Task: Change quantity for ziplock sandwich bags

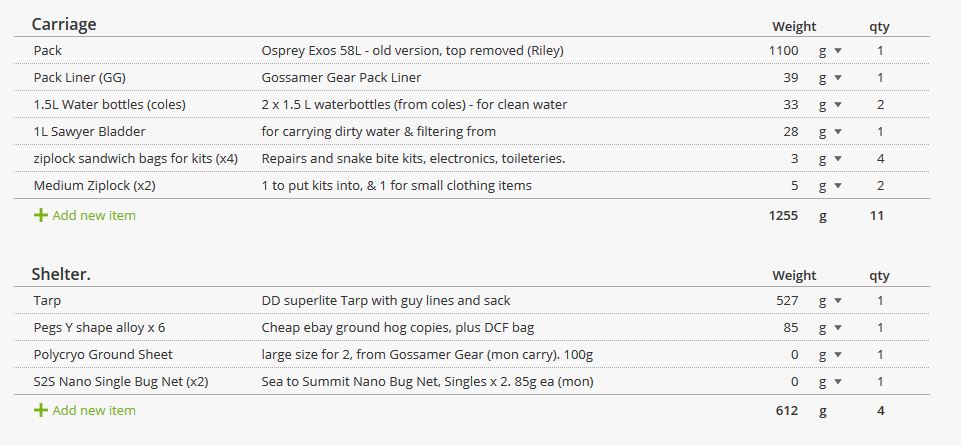Action: click(x=880, y=158)
